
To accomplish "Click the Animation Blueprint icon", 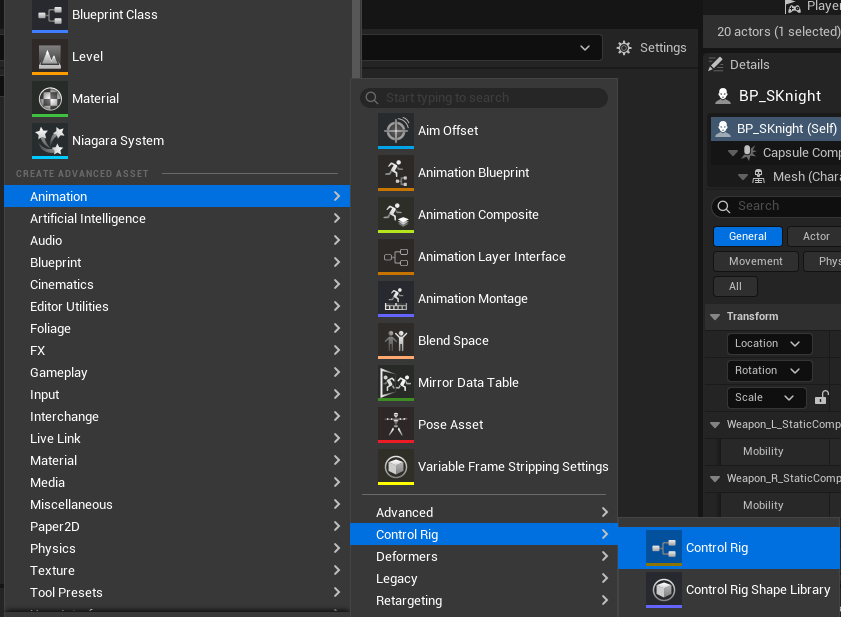I will (396, 172).
